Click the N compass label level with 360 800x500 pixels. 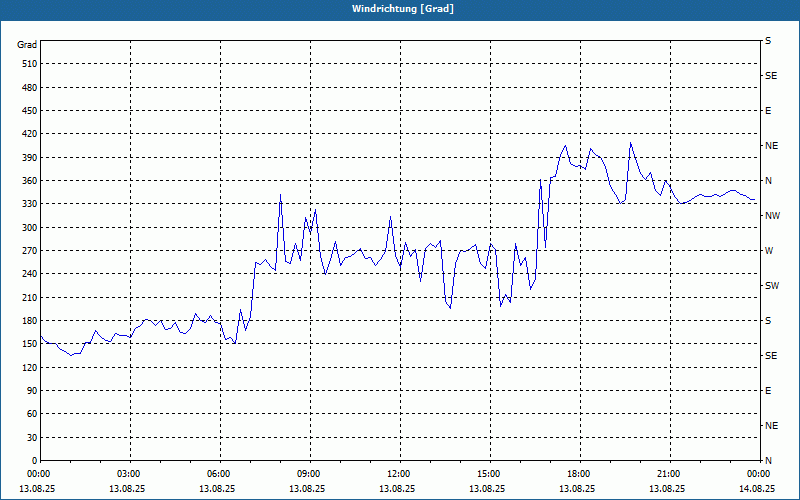pos(768,181)
